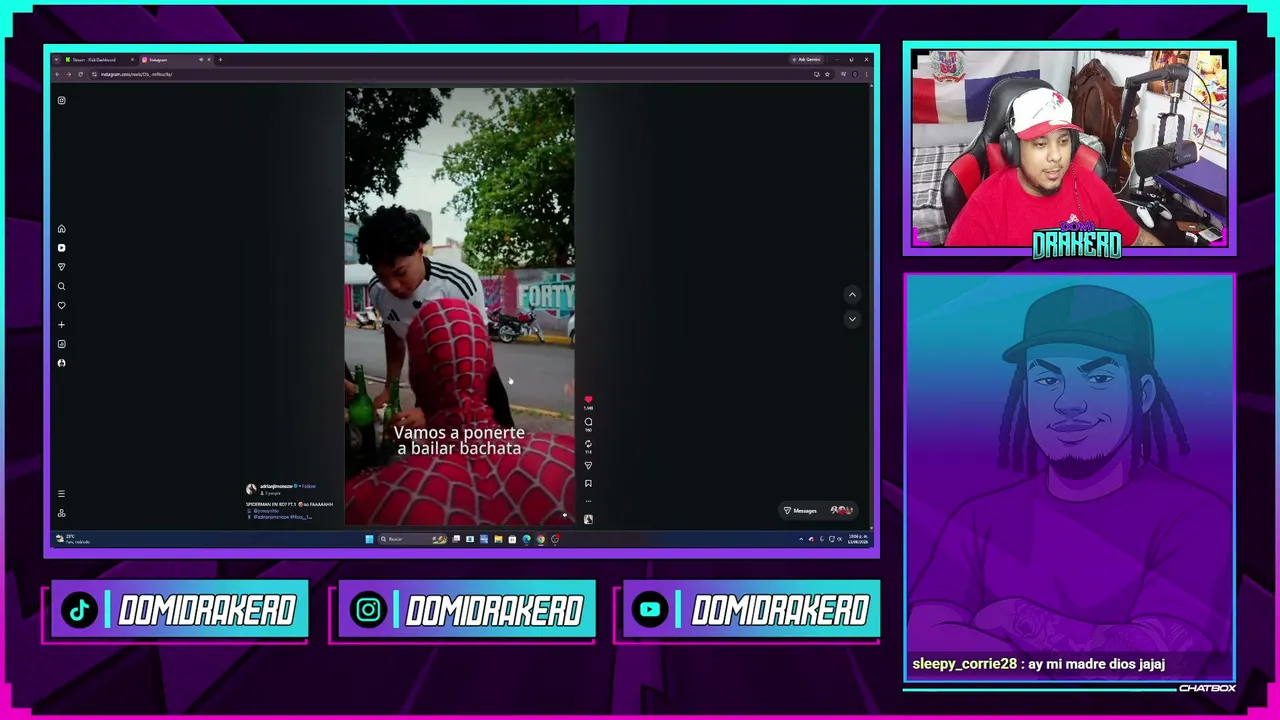Open the Chrome three-dot menu

point(867,74)
